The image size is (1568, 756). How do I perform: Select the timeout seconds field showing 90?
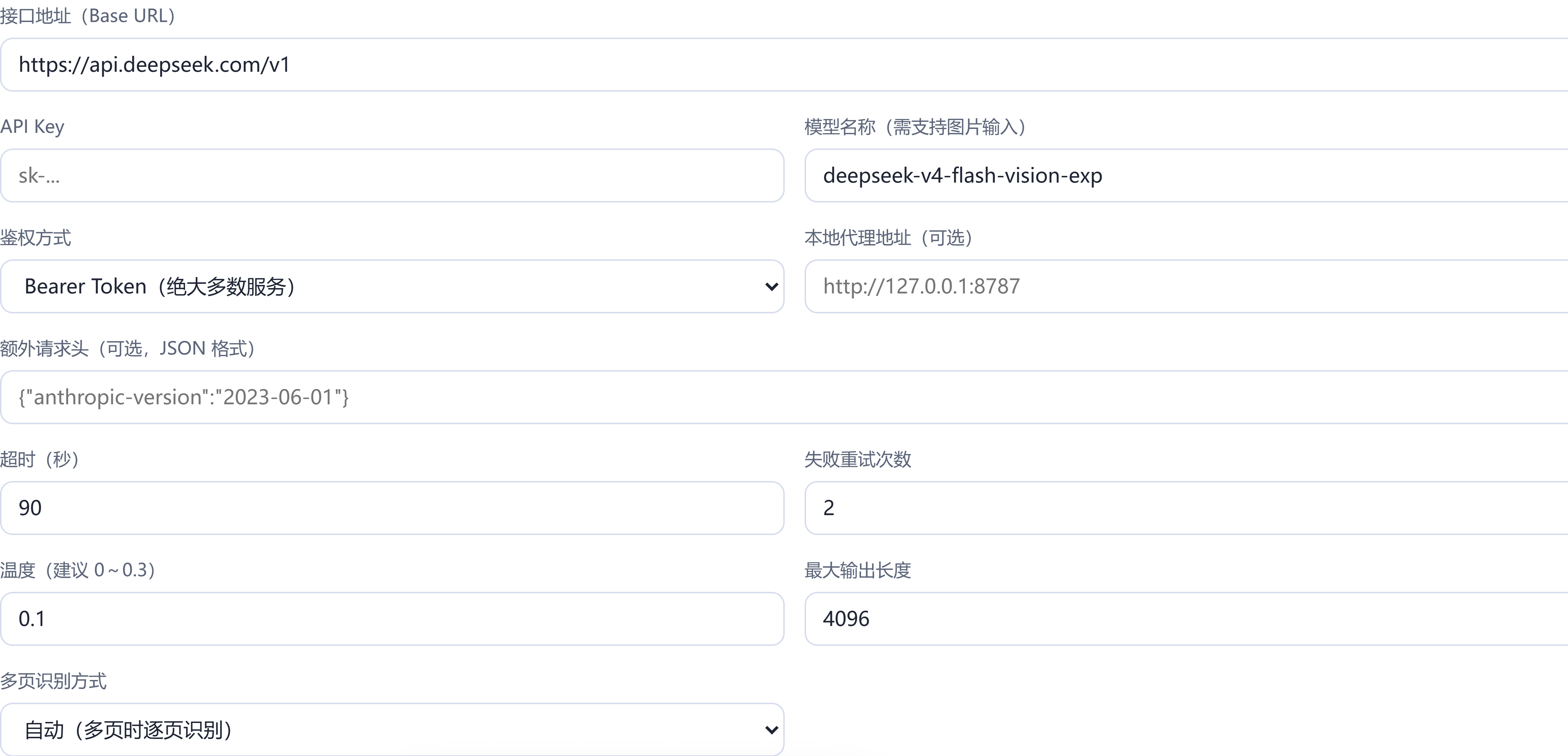(x=392, y=508)
